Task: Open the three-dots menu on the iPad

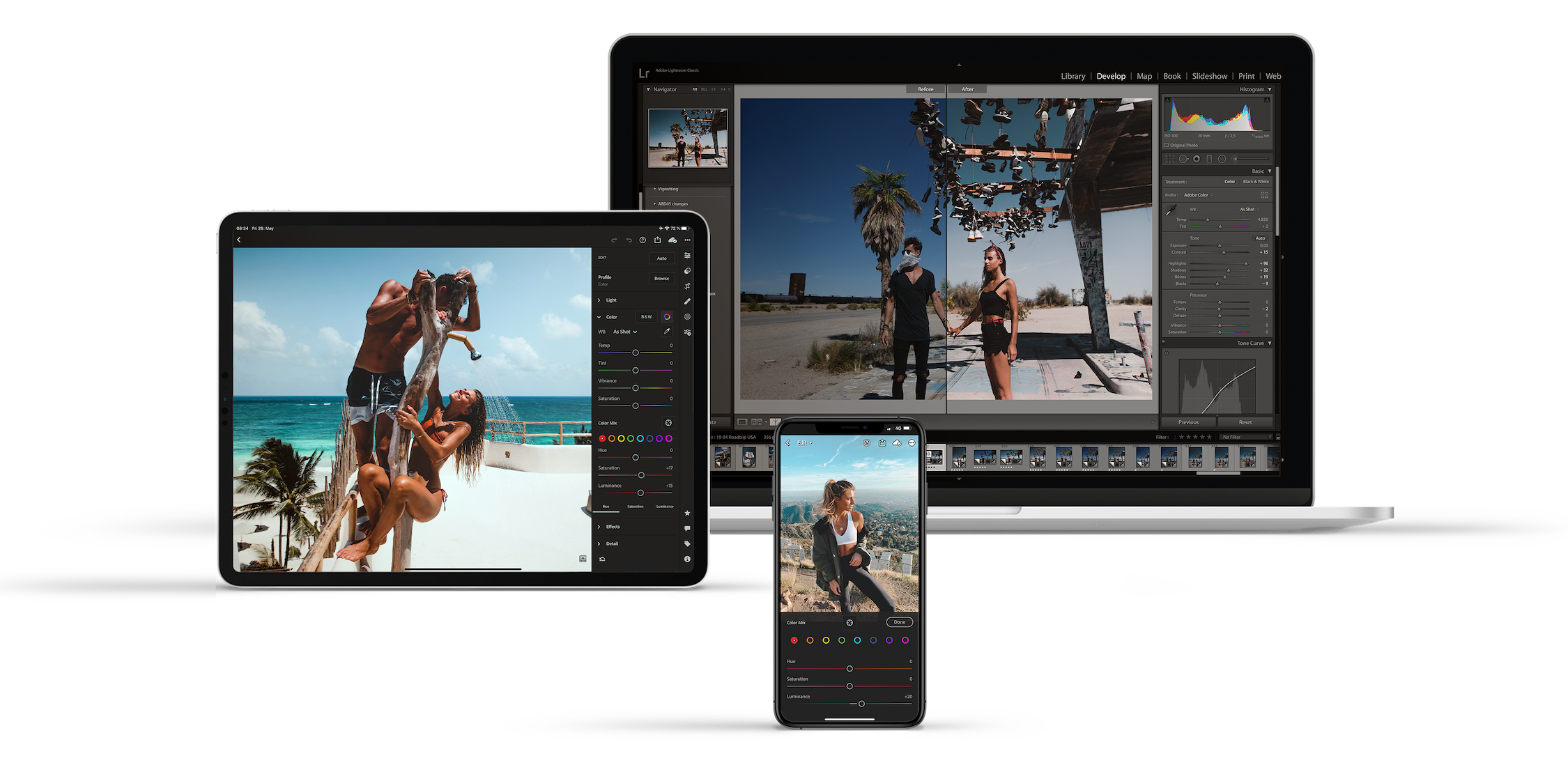Action: click(x=688, y=240)
